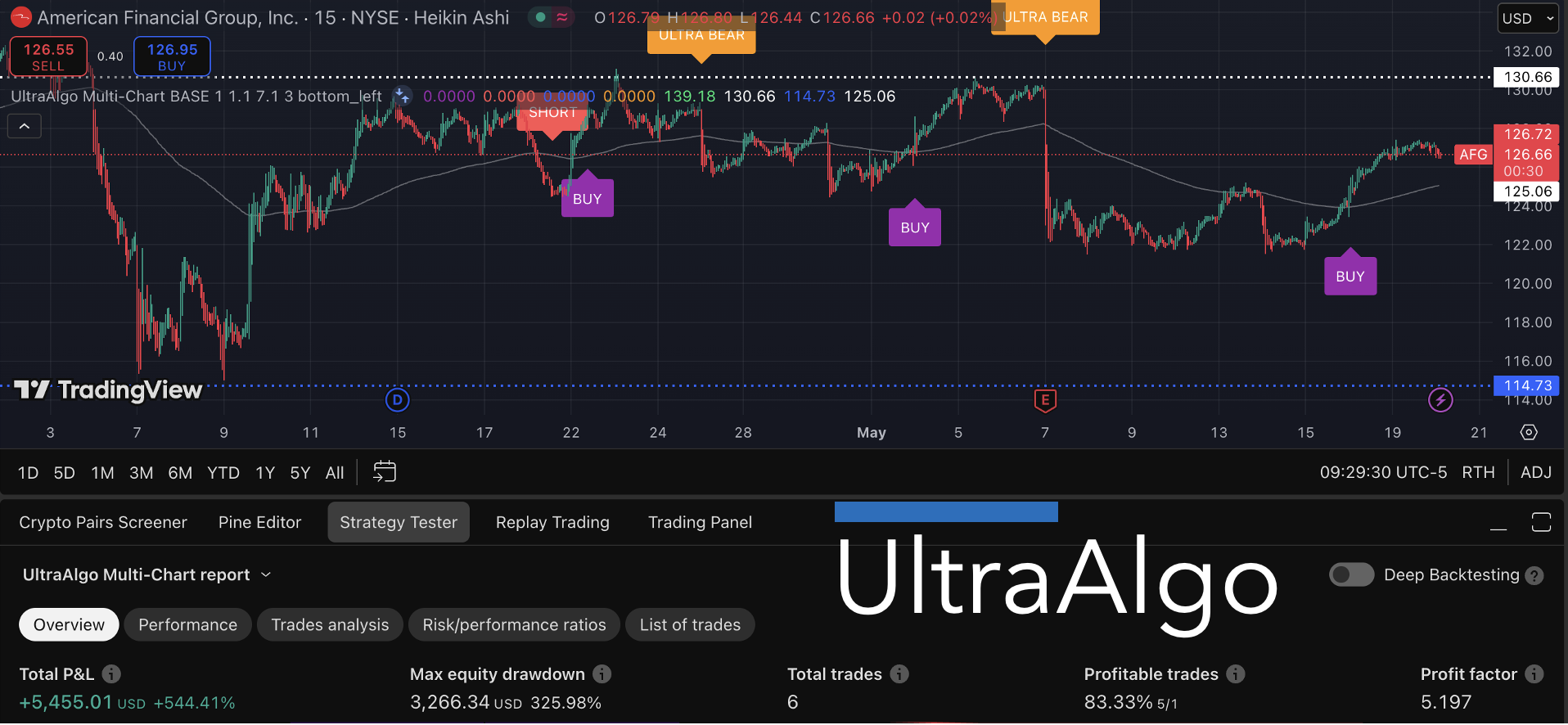Click the Total P&L info icon

pos(111,673)
